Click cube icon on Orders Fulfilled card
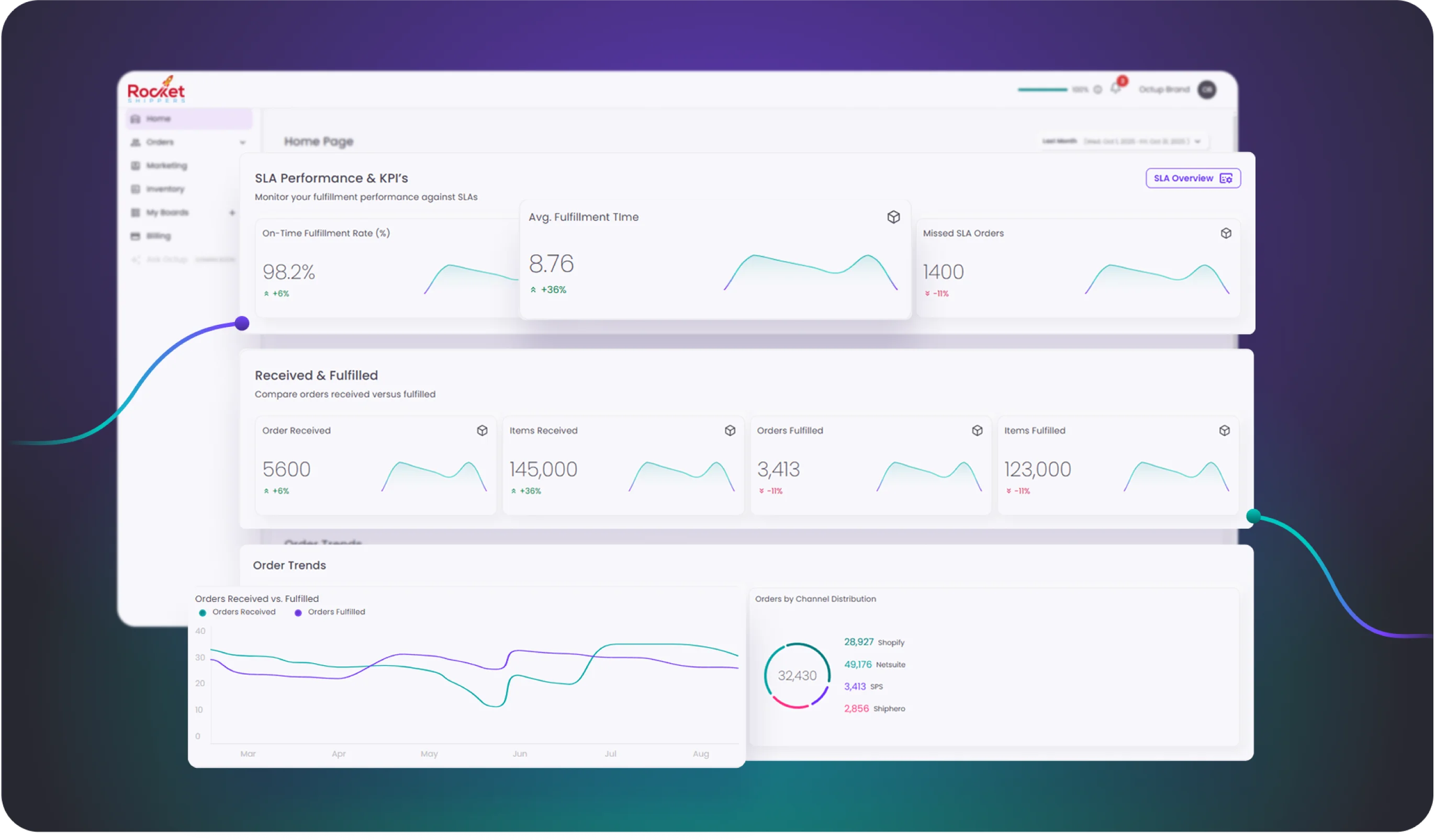Screen dimensions: 1435x840 tap(977, 431)
